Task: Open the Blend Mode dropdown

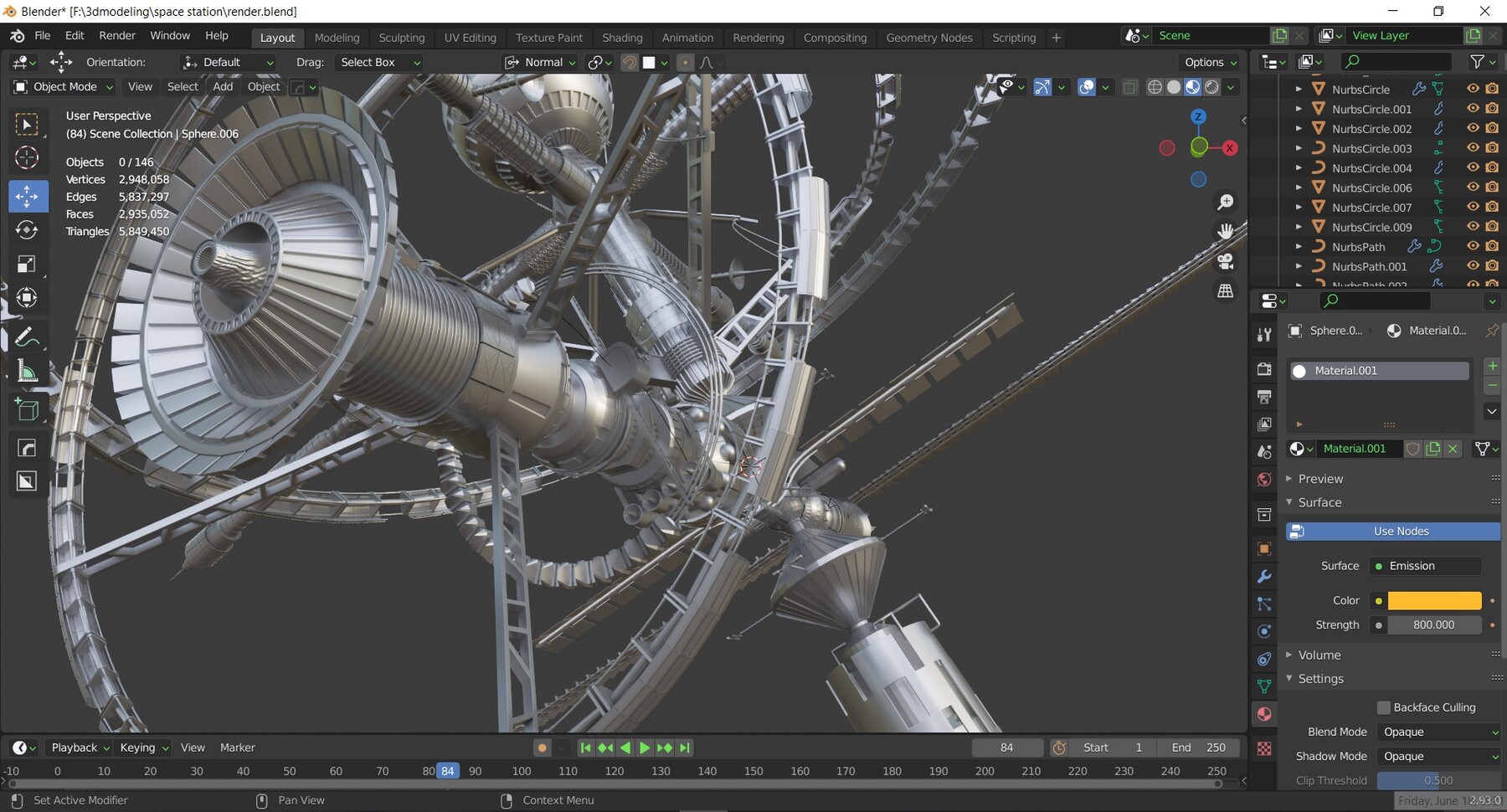Action: click(x=1438, y=732)
